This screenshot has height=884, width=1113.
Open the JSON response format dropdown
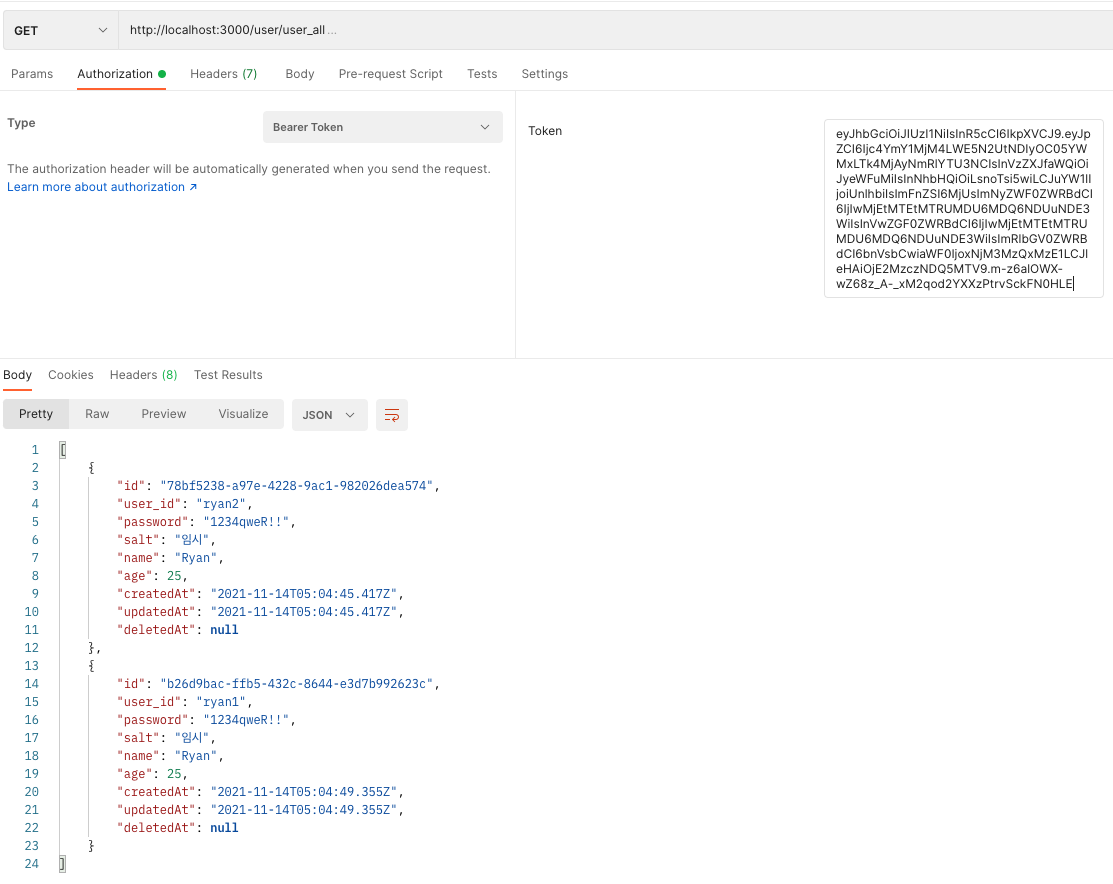(329, 414)
